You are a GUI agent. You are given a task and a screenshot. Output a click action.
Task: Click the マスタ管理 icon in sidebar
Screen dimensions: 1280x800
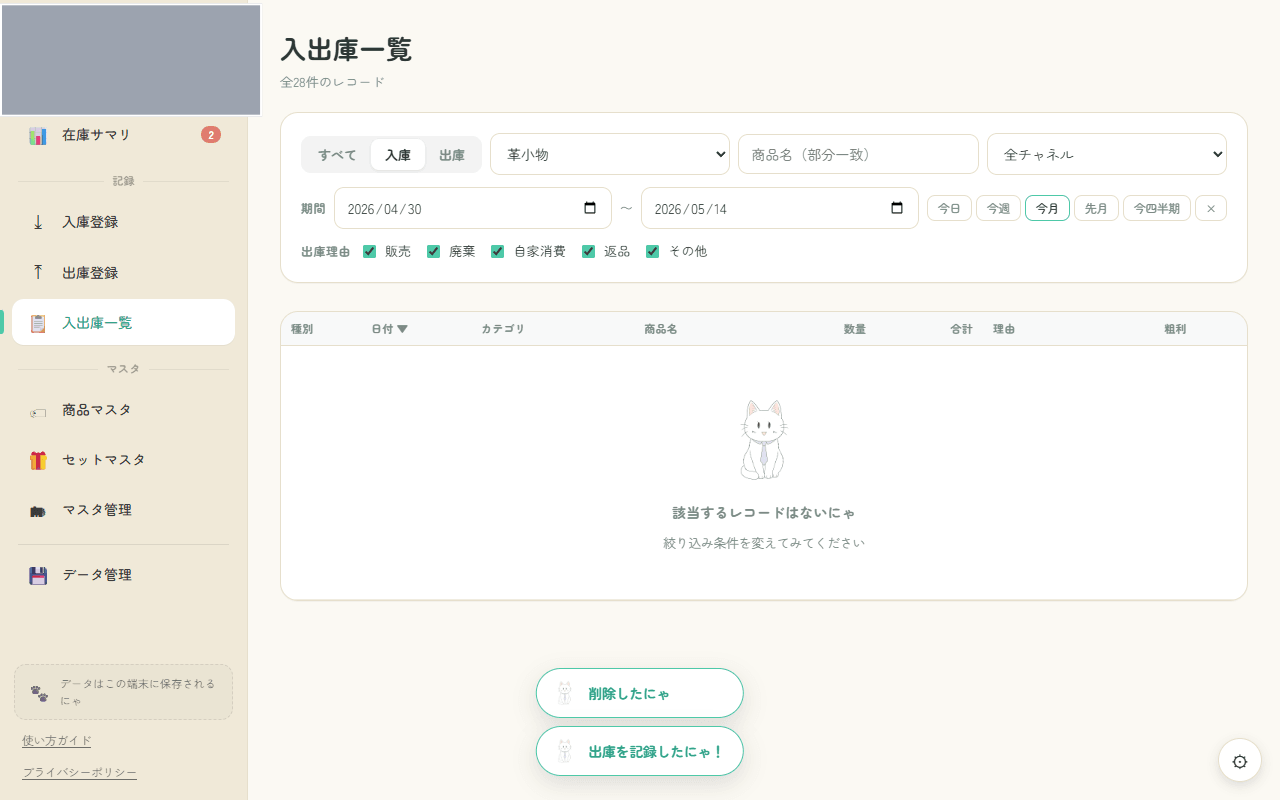click(x=38, y=510)
